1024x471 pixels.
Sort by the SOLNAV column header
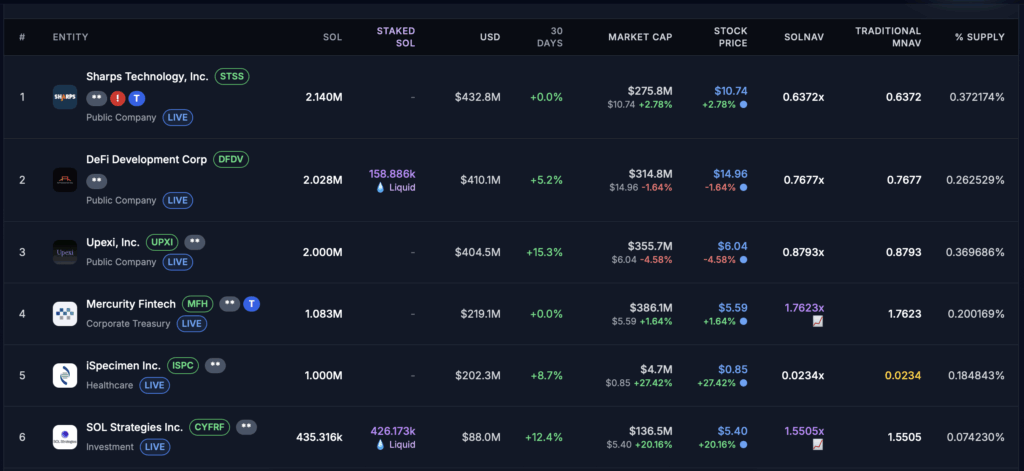[804, 37]
